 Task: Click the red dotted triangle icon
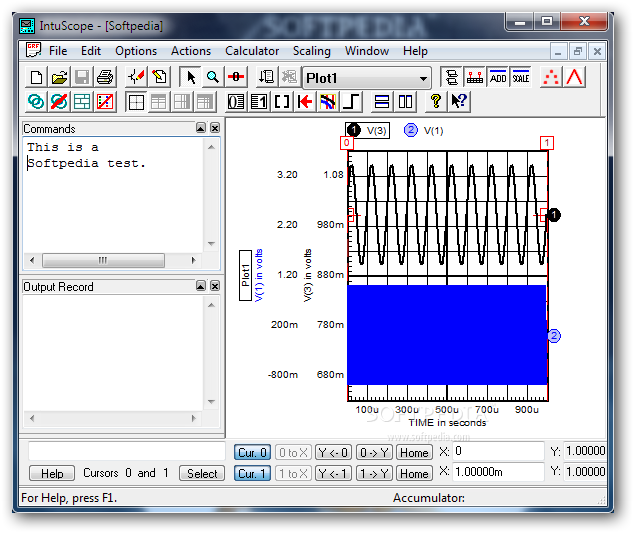(x=551, y=77)
